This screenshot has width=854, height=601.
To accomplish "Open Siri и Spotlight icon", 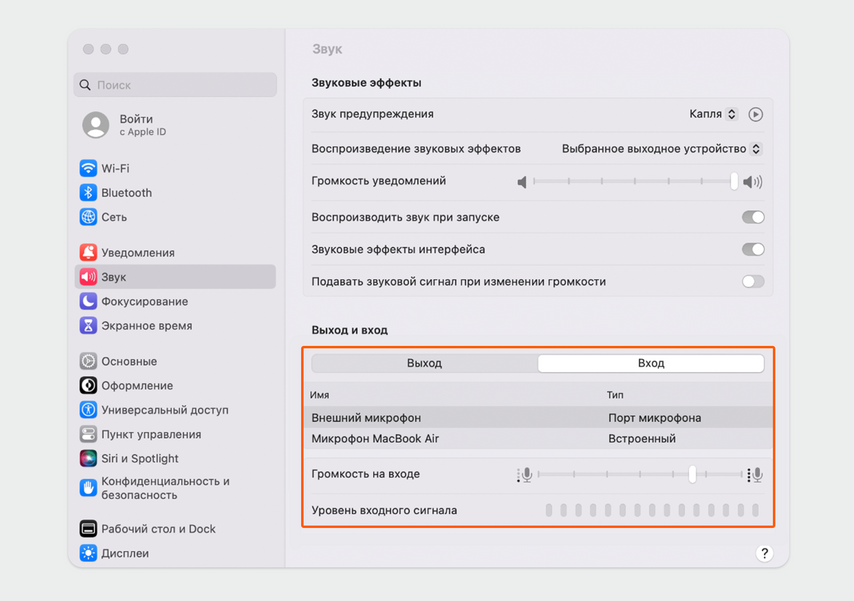I will pyautogui.click(x=88, y=458).
